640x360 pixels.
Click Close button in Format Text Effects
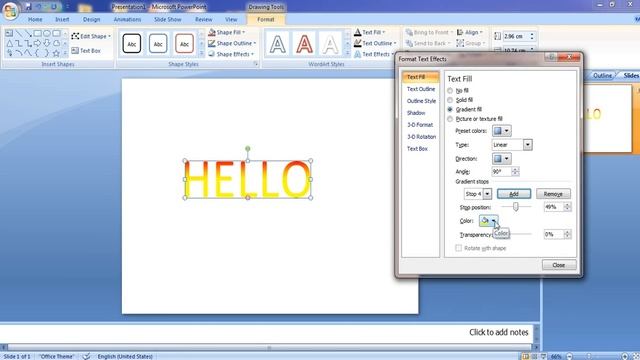pyautogui.click(x=559, y=265)
